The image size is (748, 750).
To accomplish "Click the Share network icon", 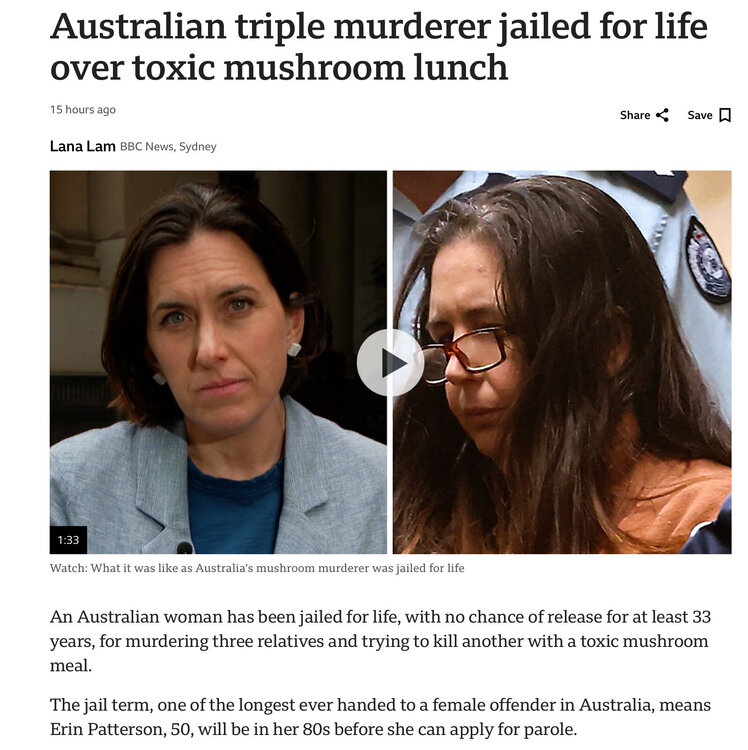I will pos(662,115).
